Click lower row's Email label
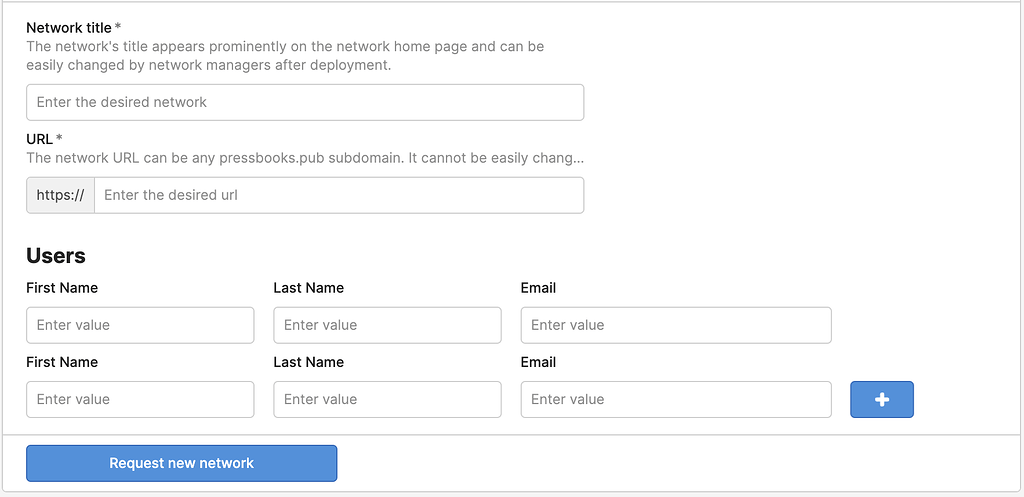The width and height of the screenshot is (1024, 497). click(538, 362)
